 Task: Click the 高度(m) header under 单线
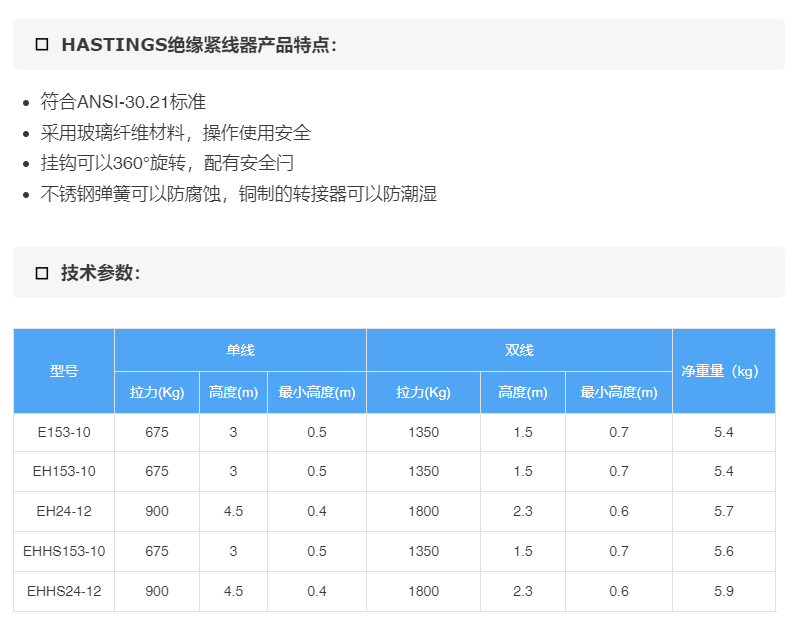(x=233, y=392)
